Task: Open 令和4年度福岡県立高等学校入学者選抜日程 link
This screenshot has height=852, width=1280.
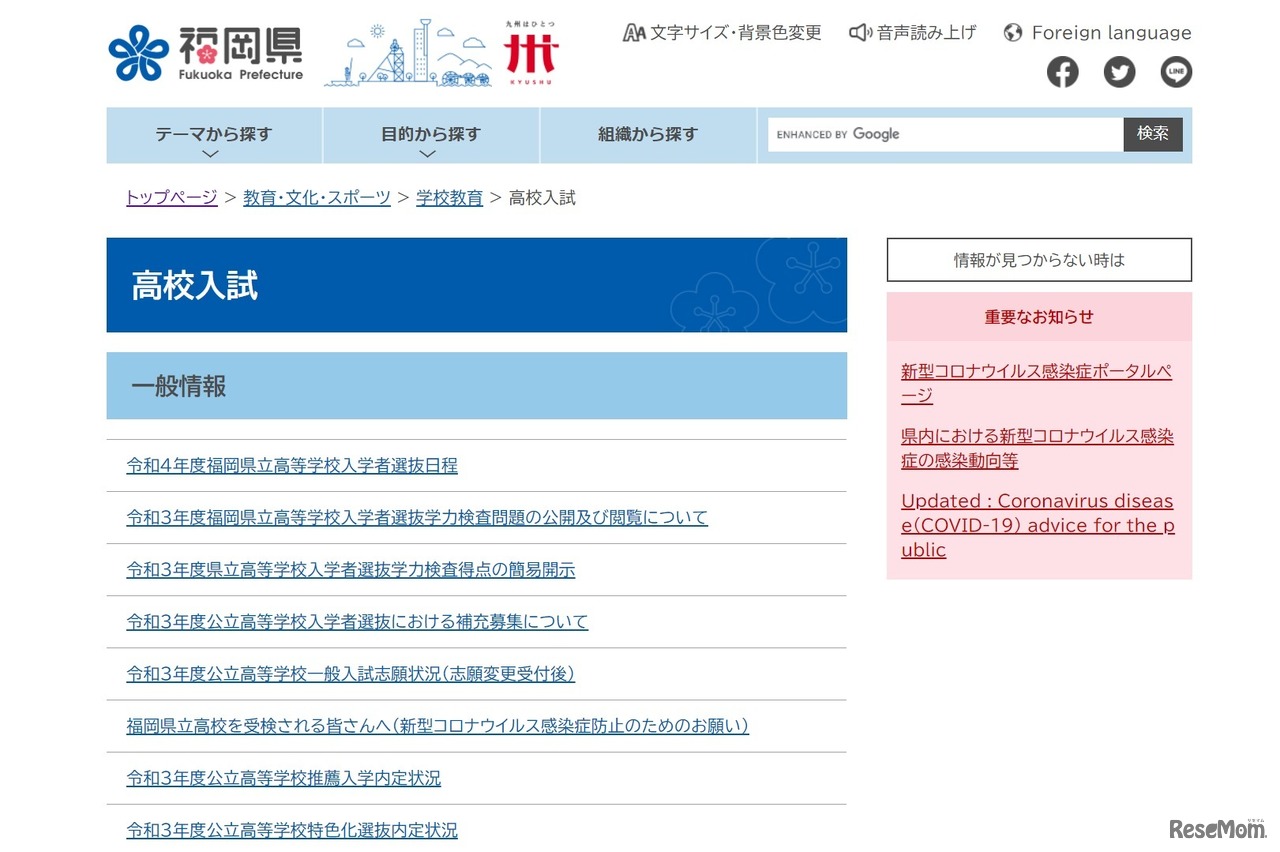Action: pos(291,465)
